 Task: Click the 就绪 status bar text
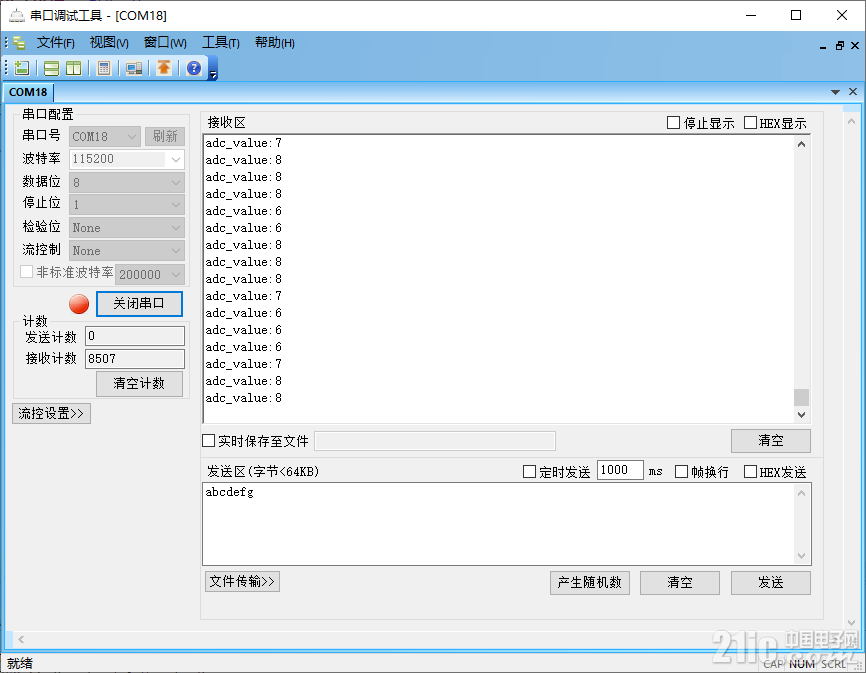[20, 664]
